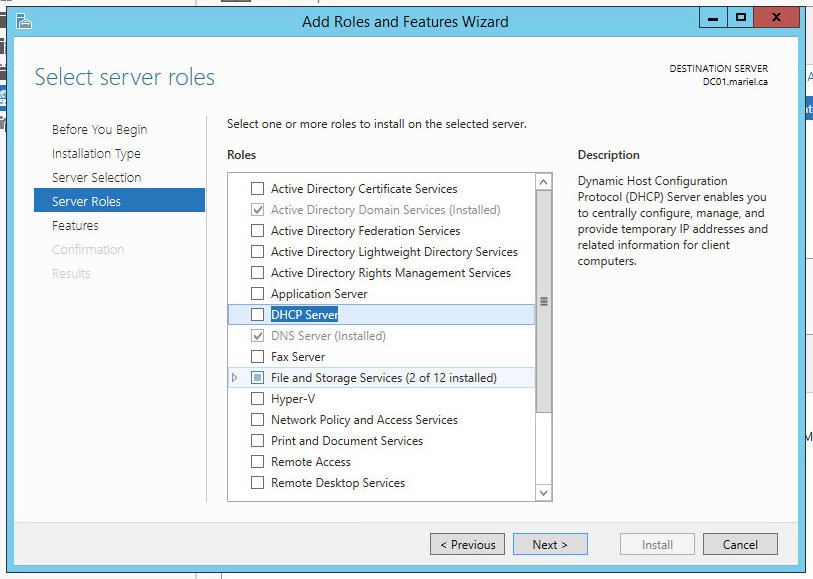Enable the Hyper-V role checkbox

click(x=258, y=399)
